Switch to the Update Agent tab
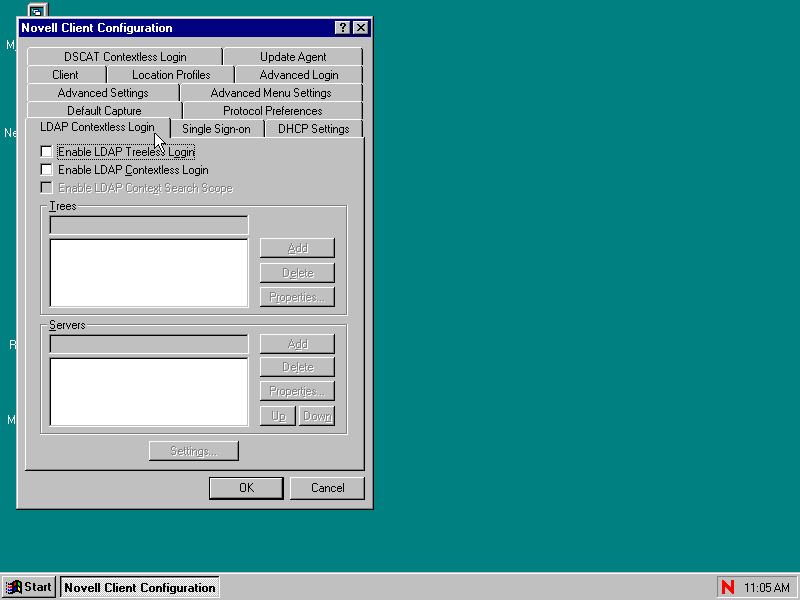Image resolution: width=800 pixels, height=600 pixels. [x=293, y=57]
